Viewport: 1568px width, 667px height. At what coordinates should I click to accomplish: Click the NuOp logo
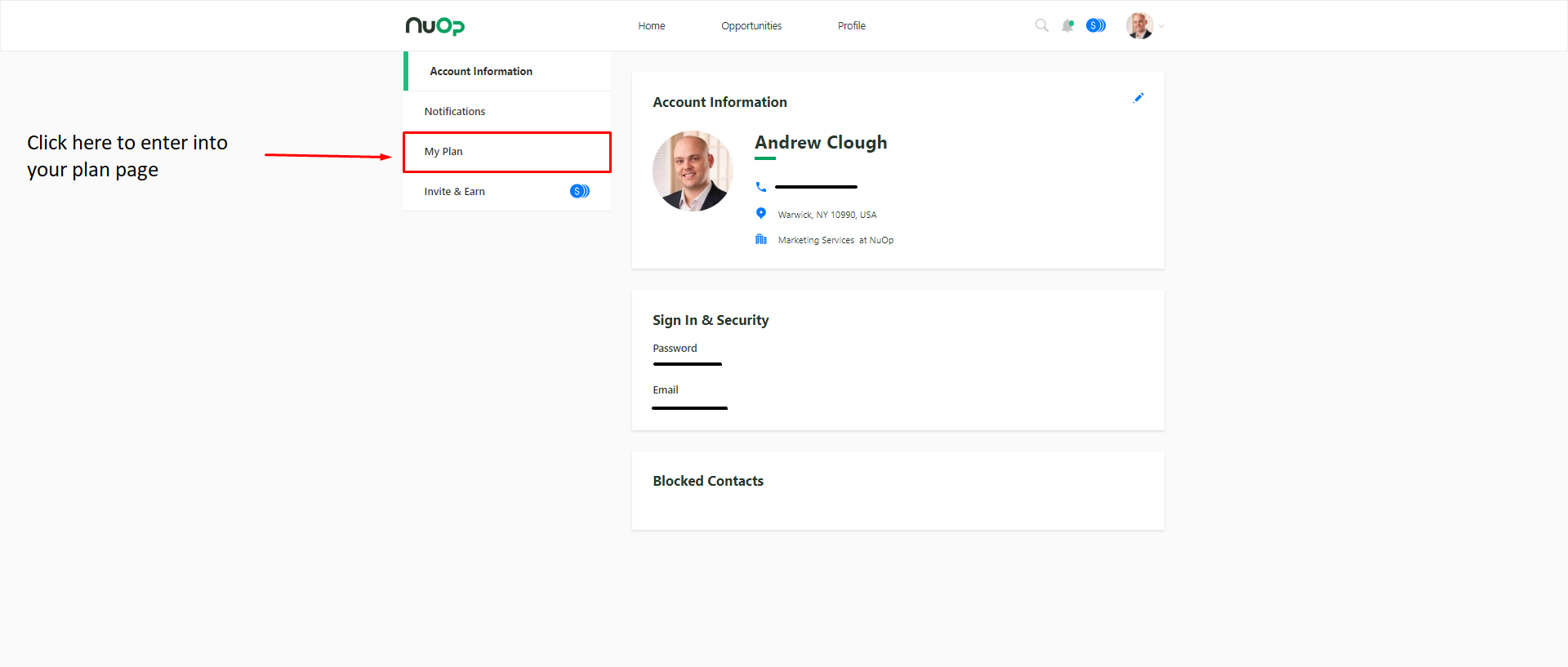click(434, 26)
